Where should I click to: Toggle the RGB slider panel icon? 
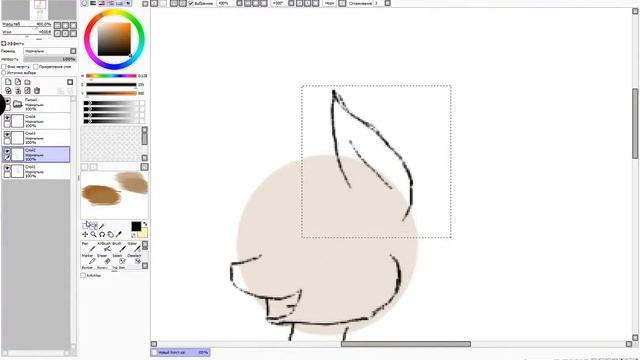[x=93, y=3]
